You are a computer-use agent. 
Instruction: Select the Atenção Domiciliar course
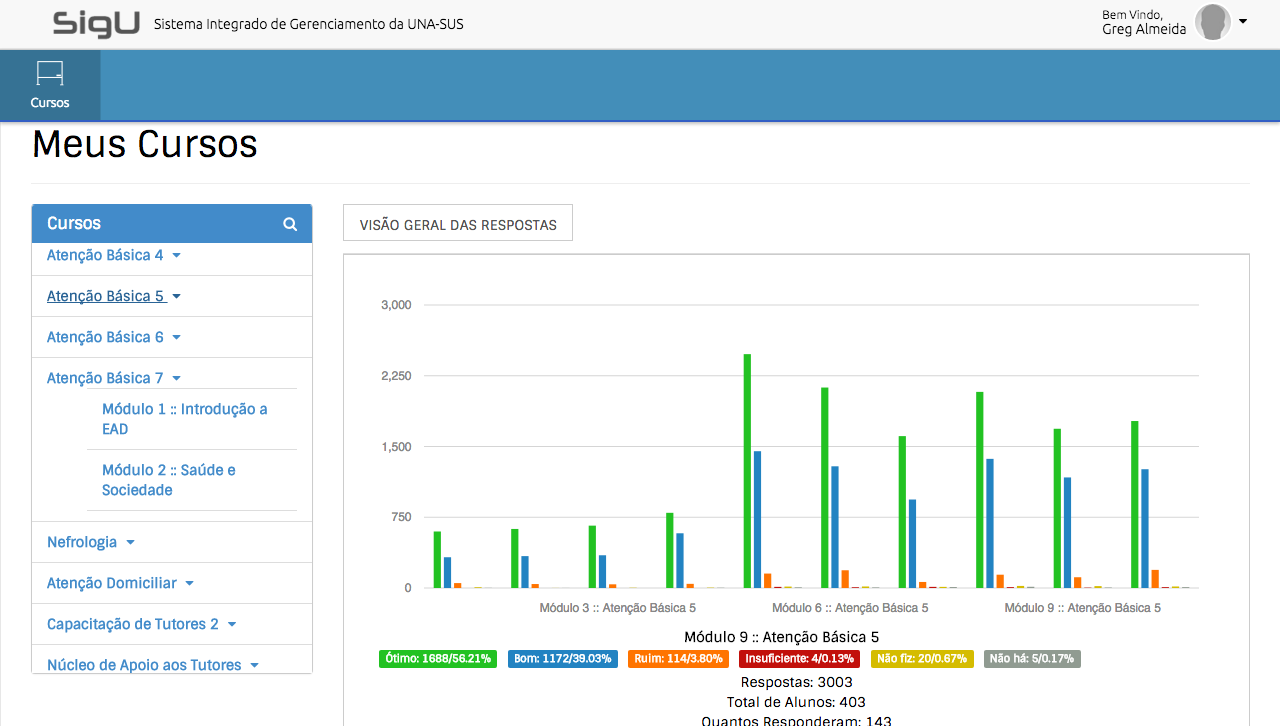click(112, 583)
